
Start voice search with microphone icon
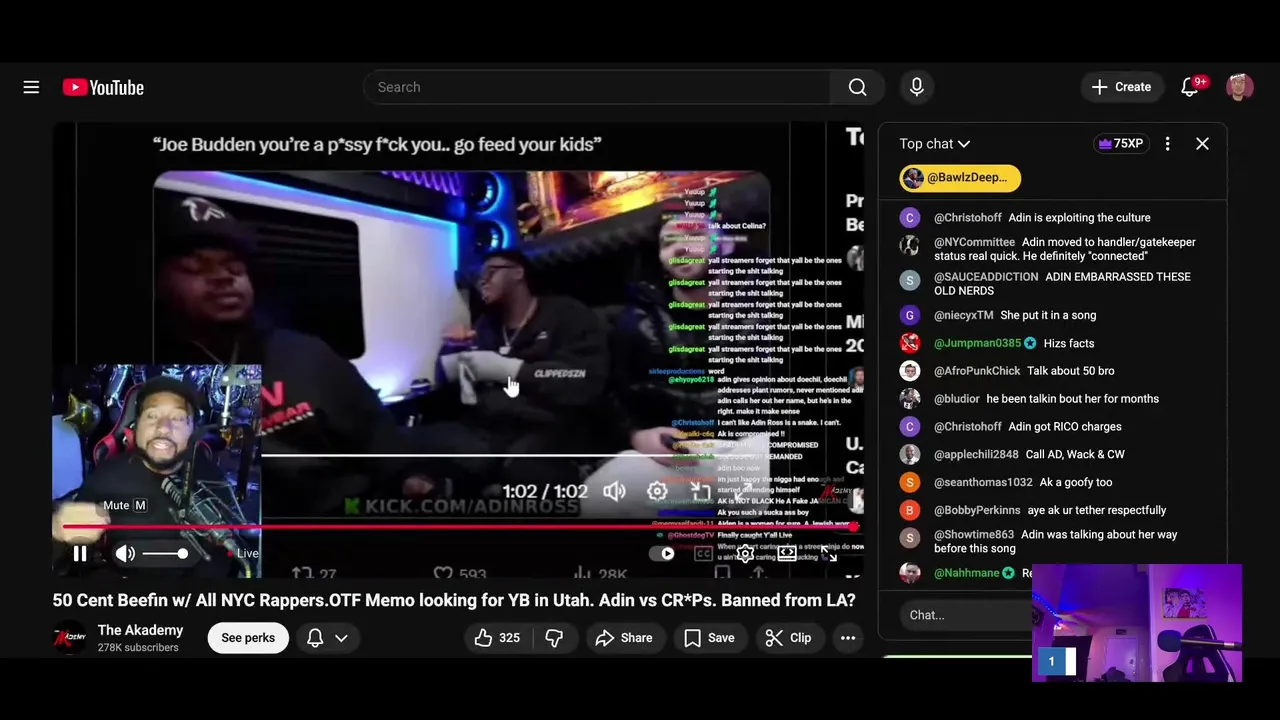pos(917,87)
